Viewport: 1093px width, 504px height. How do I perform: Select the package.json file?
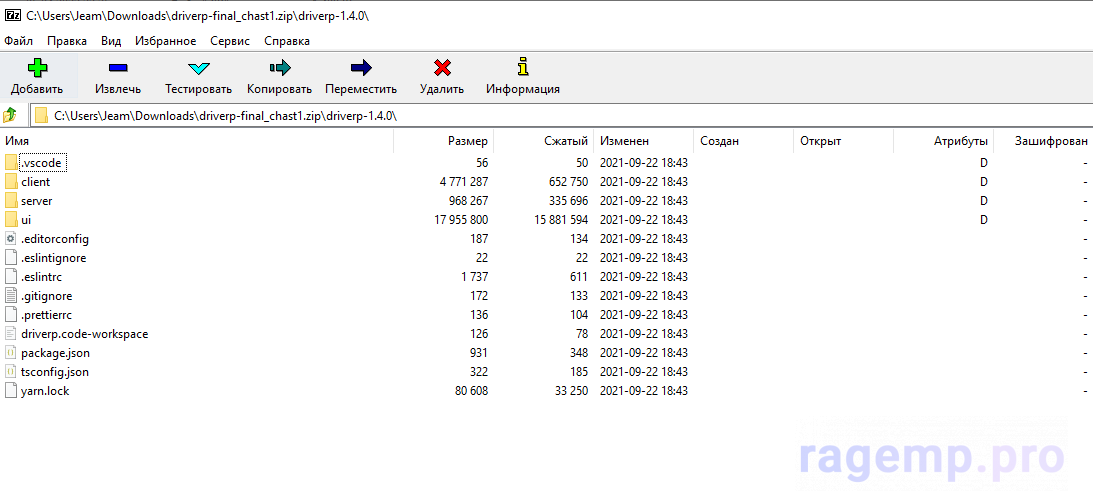(55, 353)
